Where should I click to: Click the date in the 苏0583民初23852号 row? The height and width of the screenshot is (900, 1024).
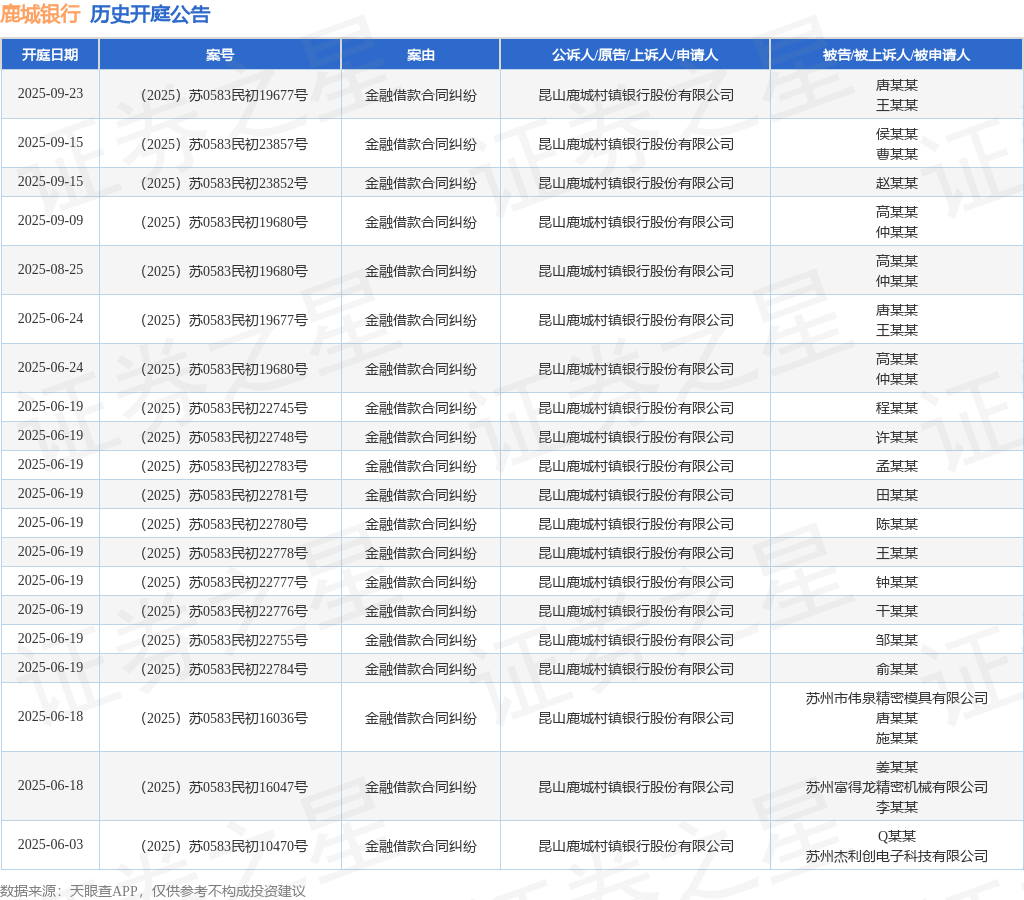coord(50,182)
